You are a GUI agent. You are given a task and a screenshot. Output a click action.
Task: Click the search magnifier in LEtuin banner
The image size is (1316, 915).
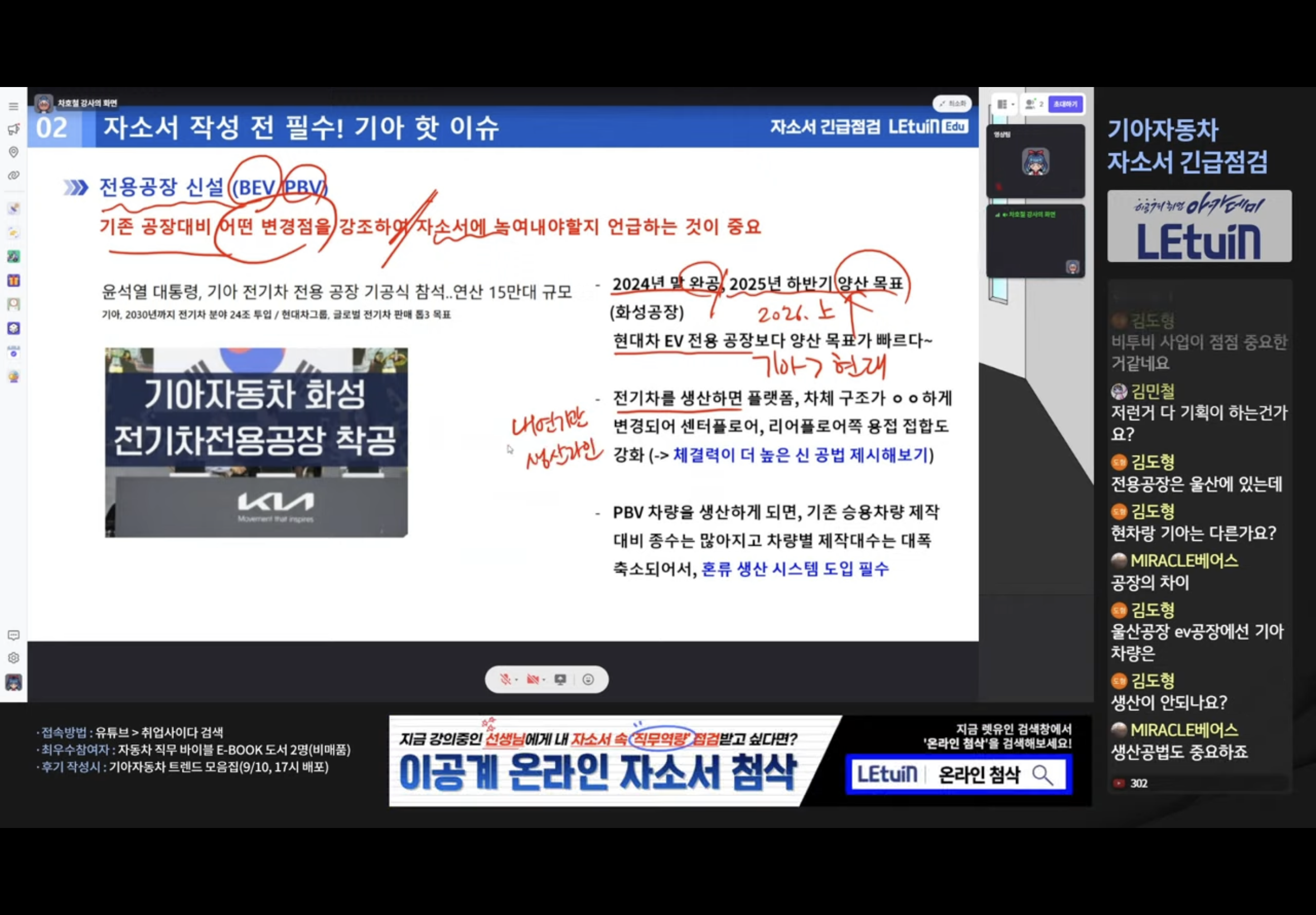pyautogui.click(x=1043, y=775)
